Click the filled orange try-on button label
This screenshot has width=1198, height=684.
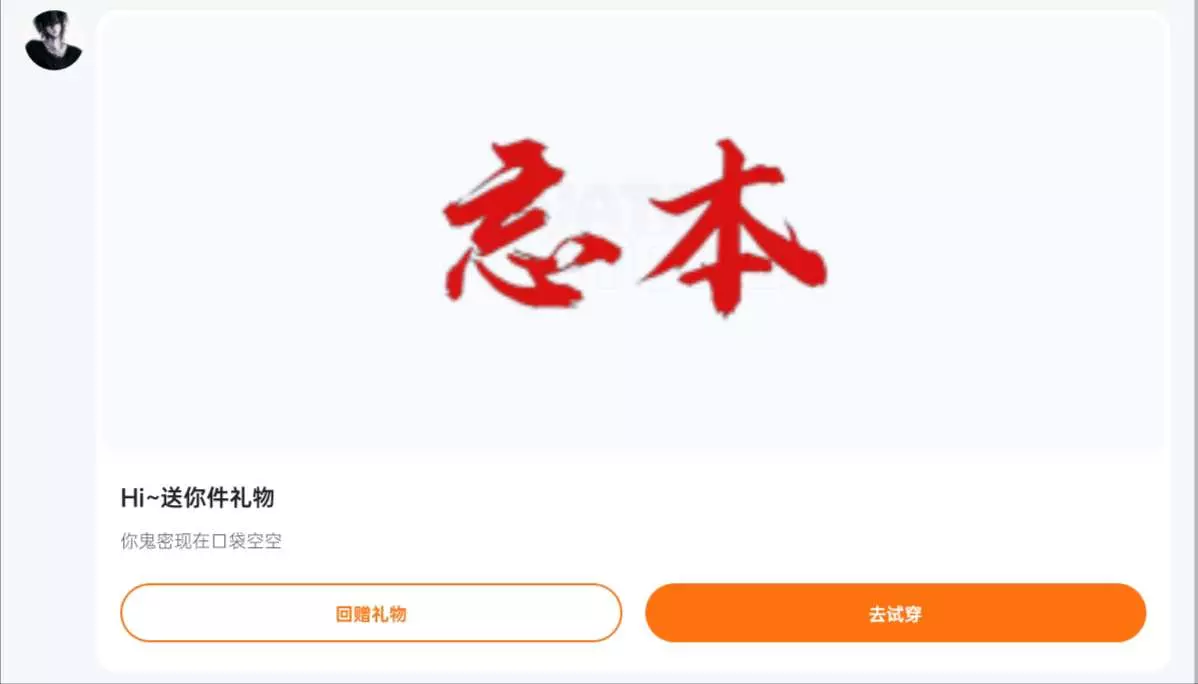tap(895, 614)
